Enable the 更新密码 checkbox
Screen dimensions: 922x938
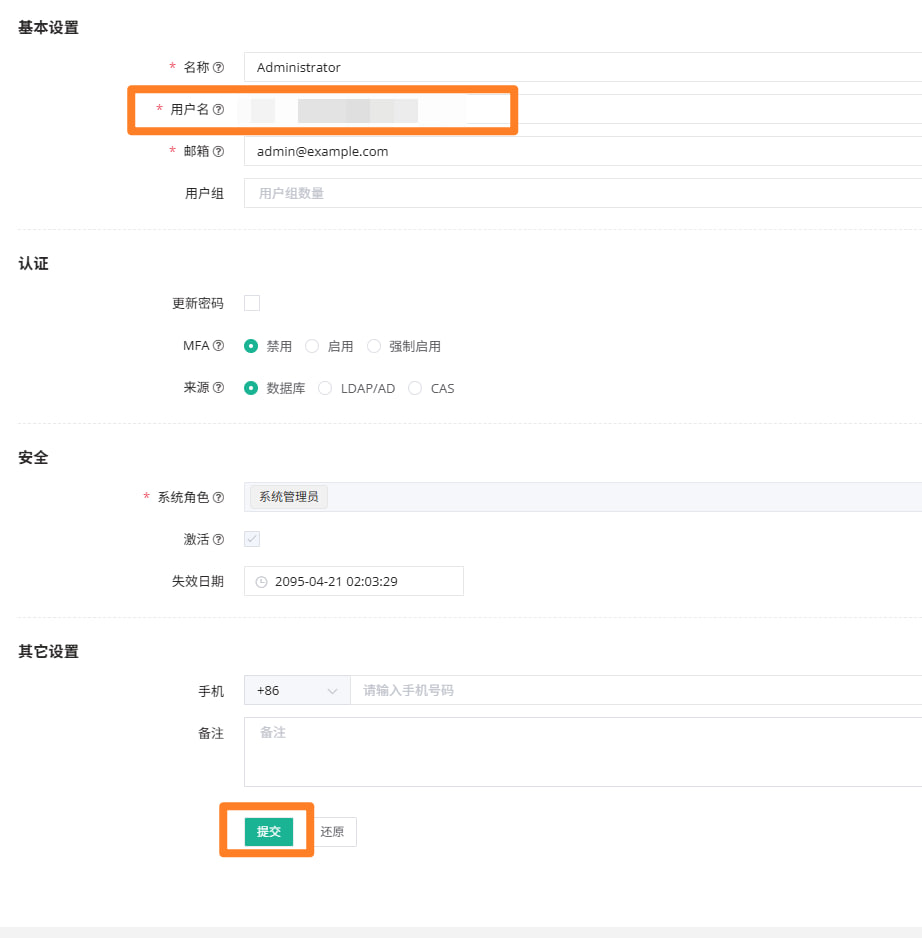(x=252, y=303)
